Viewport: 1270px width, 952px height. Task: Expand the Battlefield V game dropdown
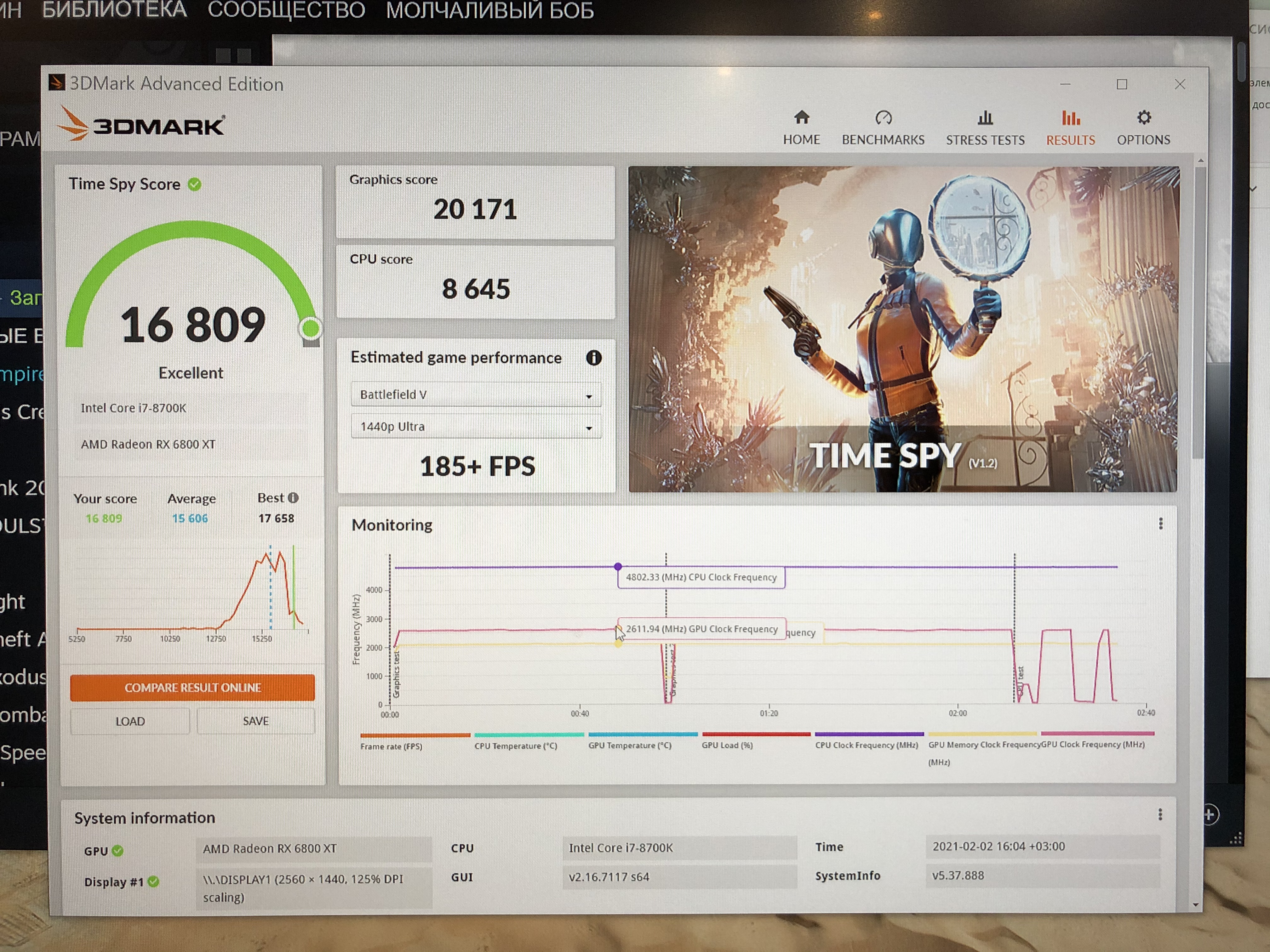[x=476, y=395]
